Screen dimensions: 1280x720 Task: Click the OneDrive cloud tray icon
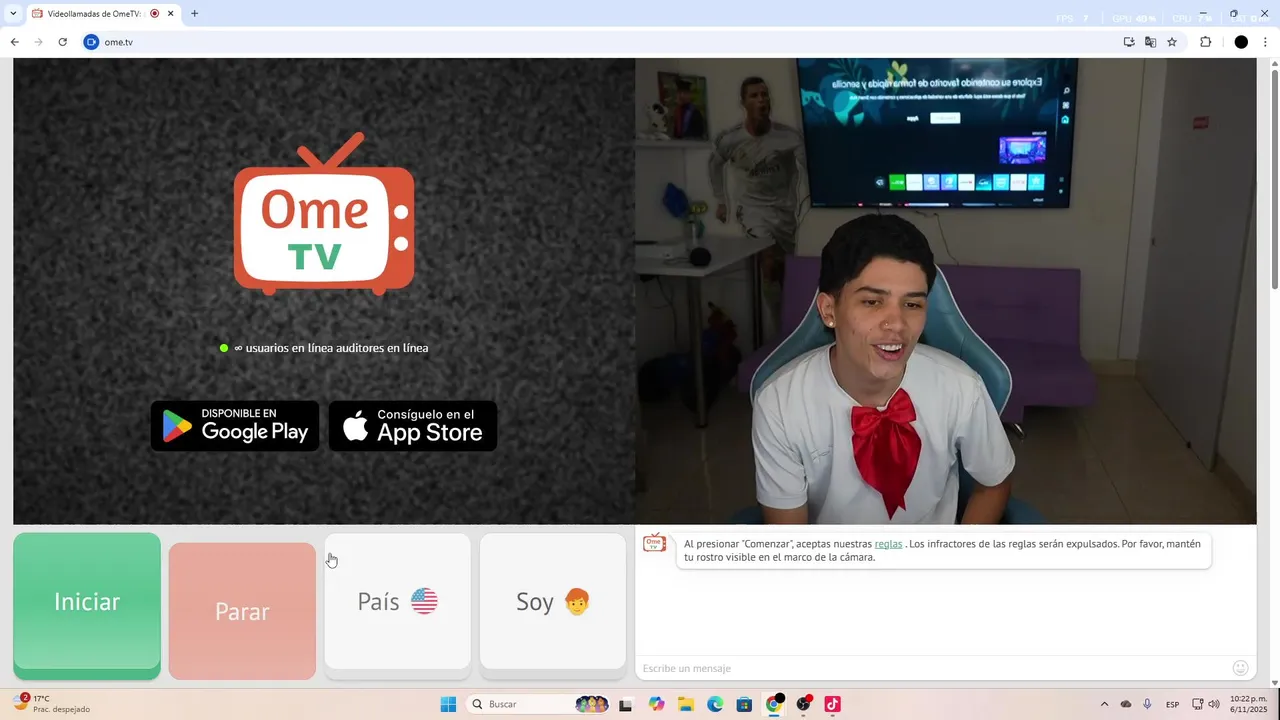[x=1126, y=704]
